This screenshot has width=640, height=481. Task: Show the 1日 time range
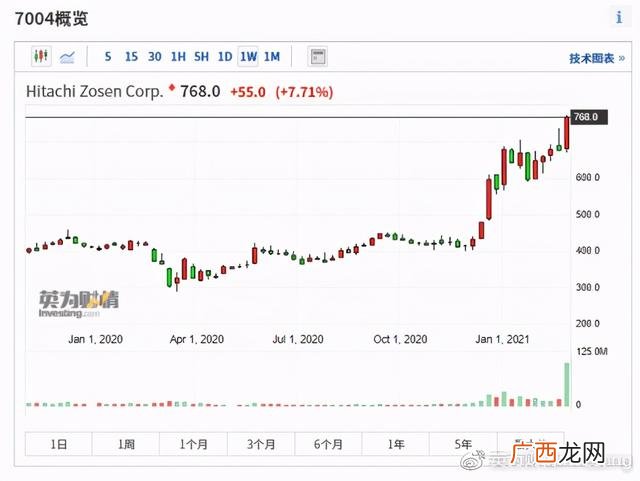coord(58,444)
